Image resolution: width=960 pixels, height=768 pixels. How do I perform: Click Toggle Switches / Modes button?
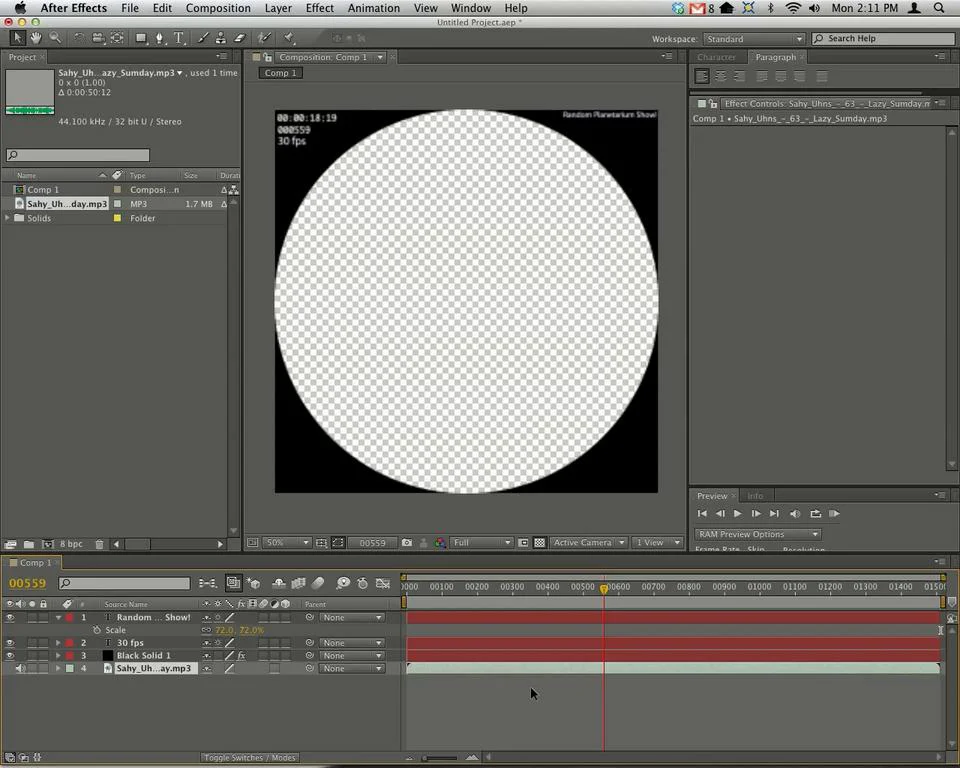(x=249, y=758)
